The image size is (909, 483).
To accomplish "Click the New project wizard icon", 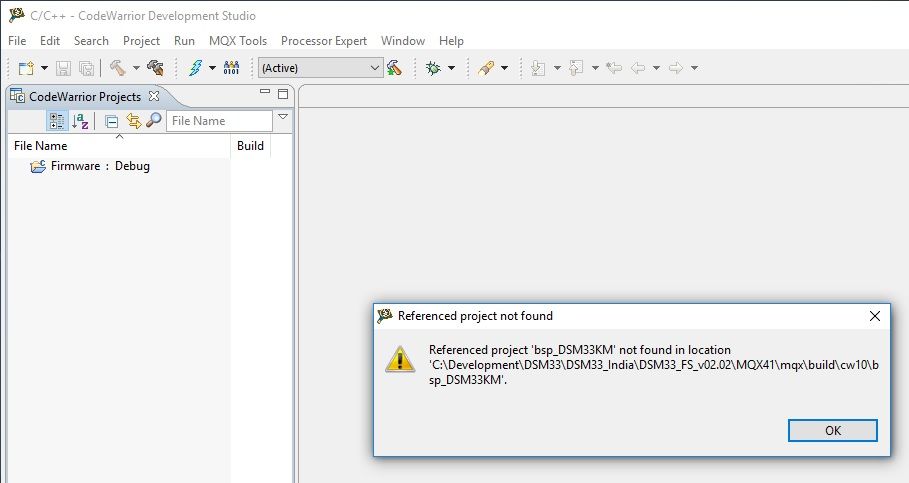I will point(26,68).
